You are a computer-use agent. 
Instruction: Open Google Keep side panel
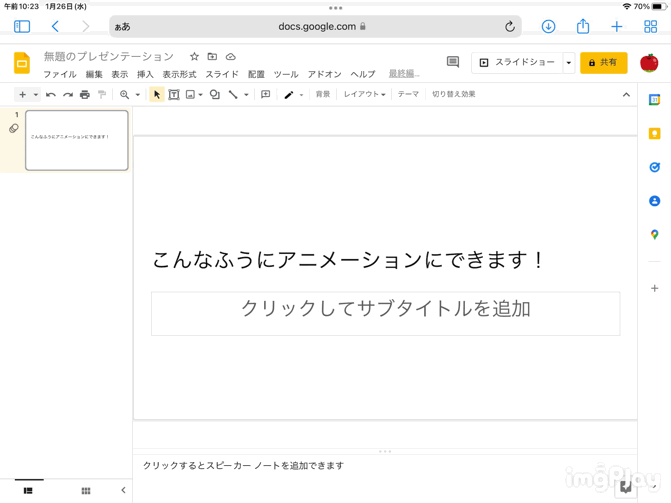654,134
